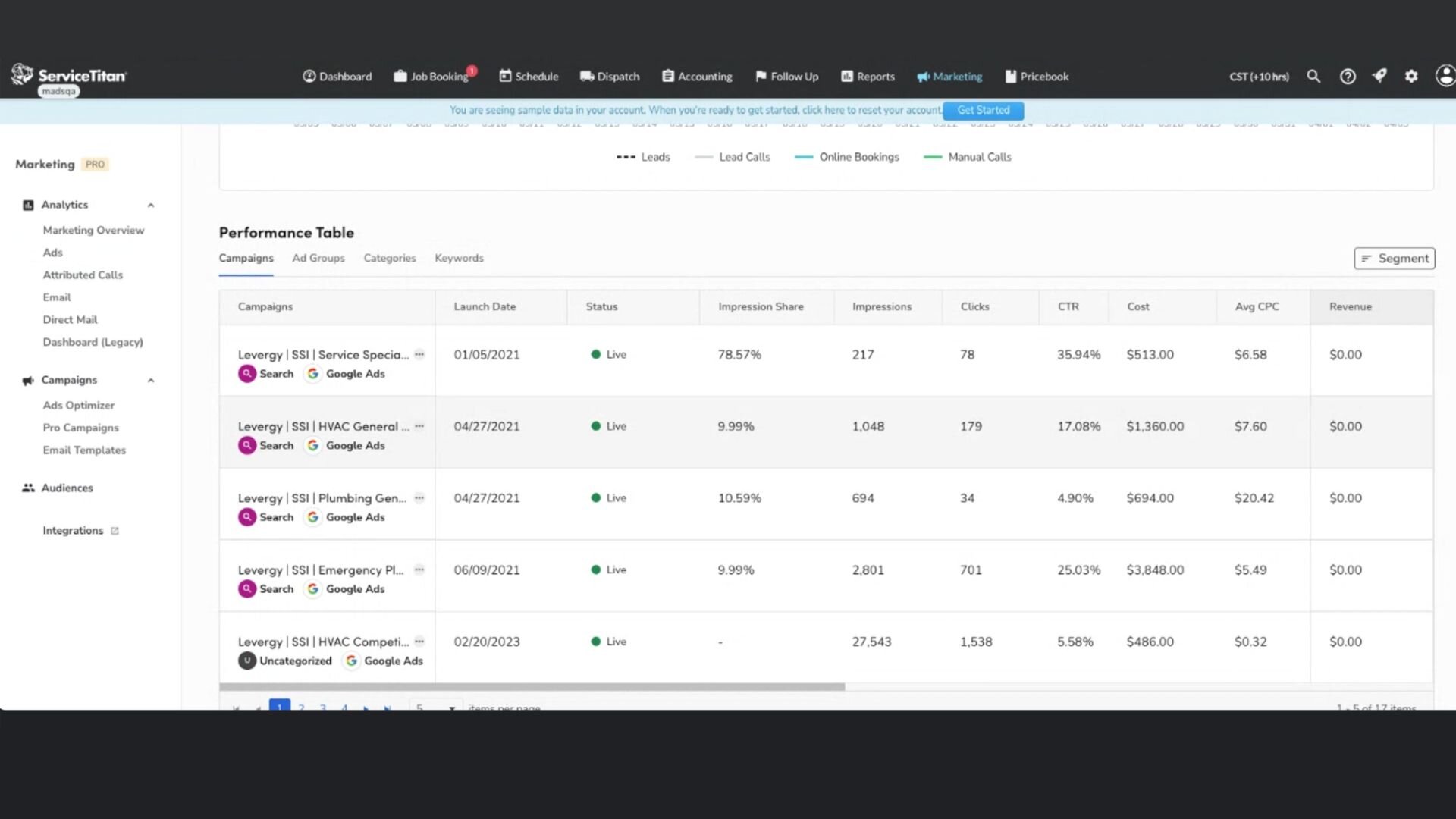Open the search magnifier icon
This screenshot has height=819, width=1456.
(x=1313, y=77)
